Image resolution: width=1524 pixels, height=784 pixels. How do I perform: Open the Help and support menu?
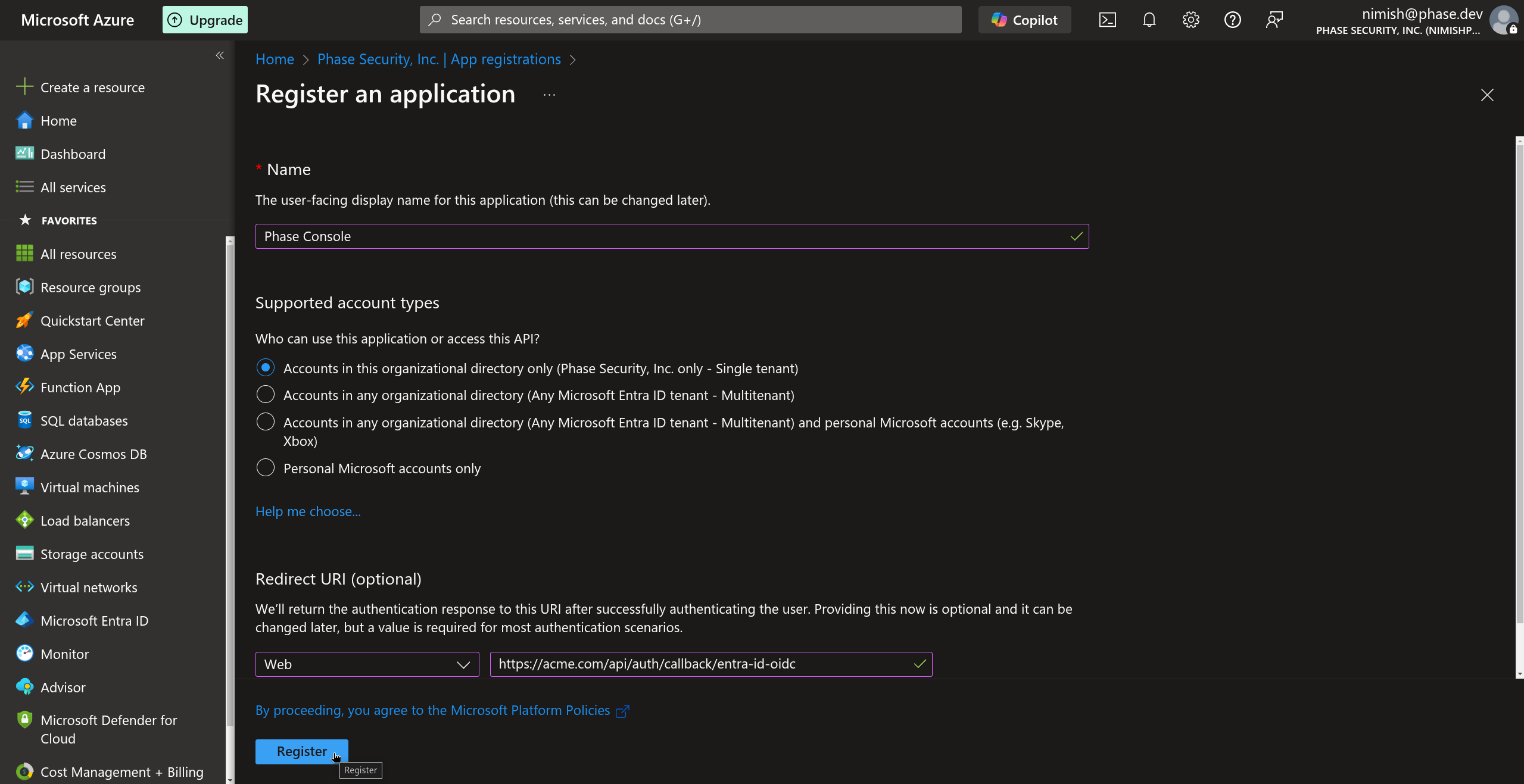(x=1232, y=19)
